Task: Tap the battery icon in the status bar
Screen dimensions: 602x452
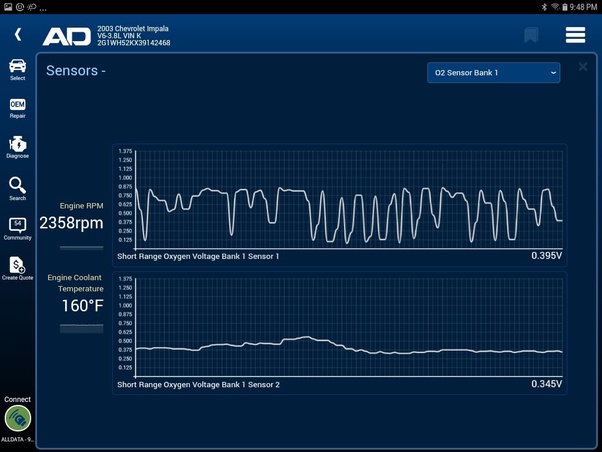Action: click(565, 7)
